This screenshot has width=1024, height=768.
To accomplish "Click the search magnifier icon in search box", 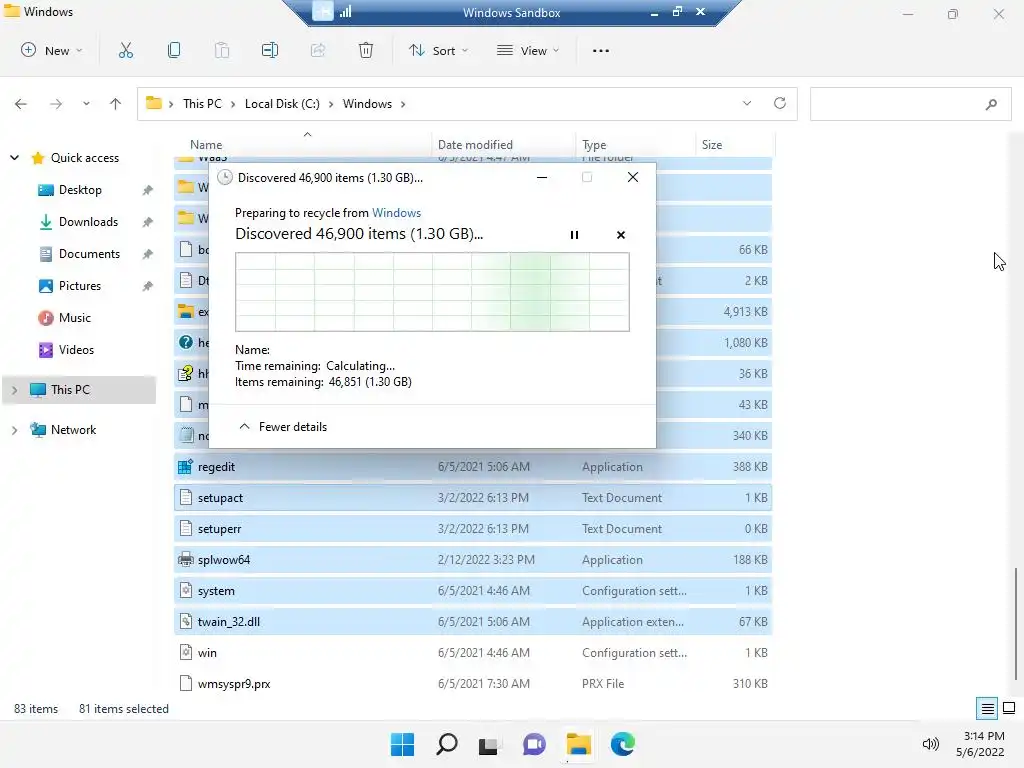I will click(x=991, y=104).
